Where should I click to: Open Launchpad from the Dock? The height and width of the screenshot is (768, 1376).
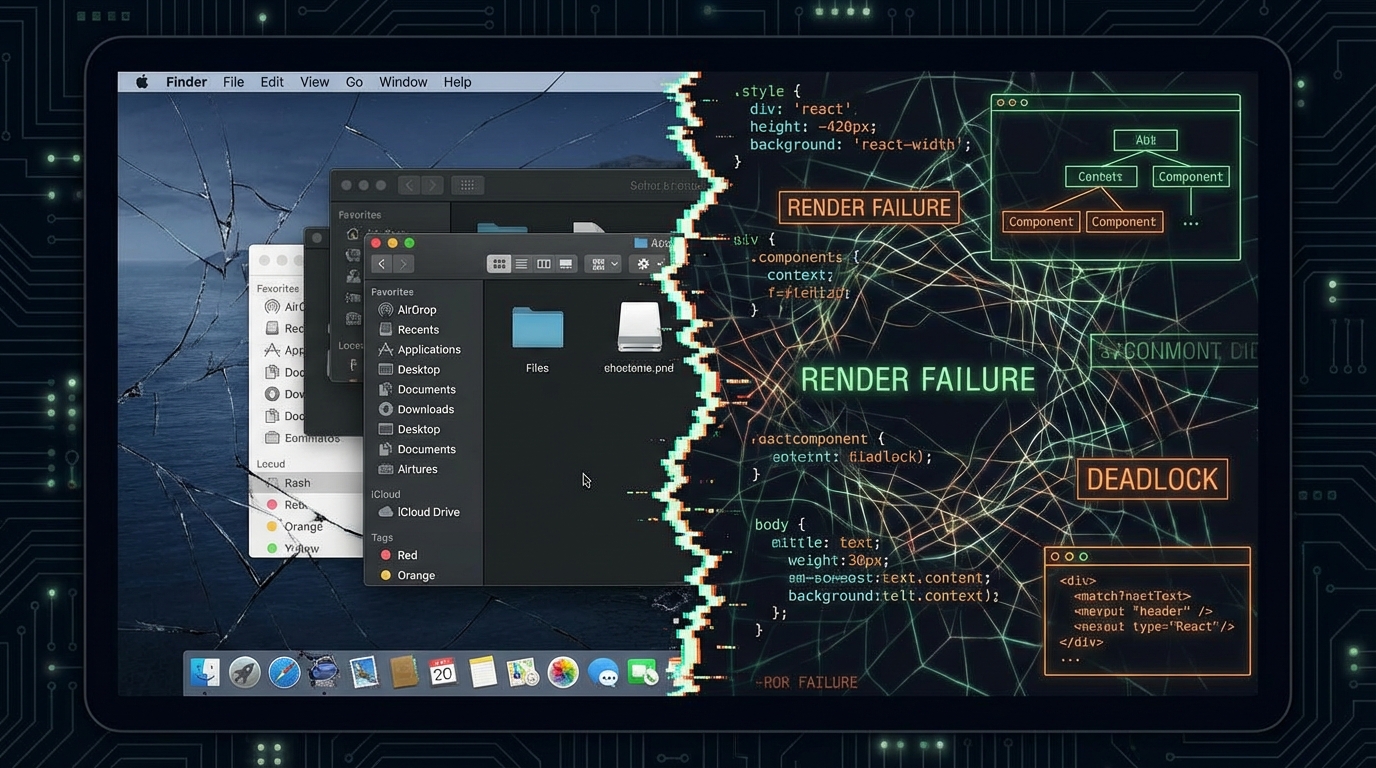[245, 672]
